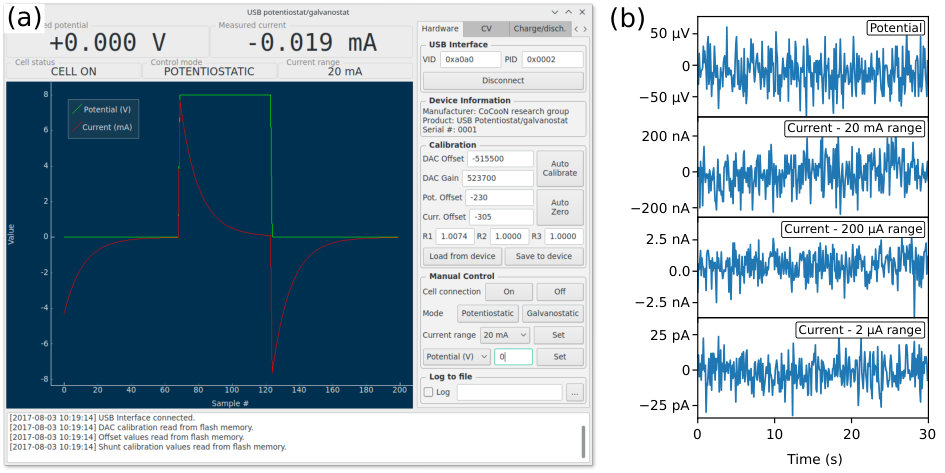This screenshot has height=473, width=945.
Task: Click the Measured current readout -0.019 mA
Action: [312, 42]
